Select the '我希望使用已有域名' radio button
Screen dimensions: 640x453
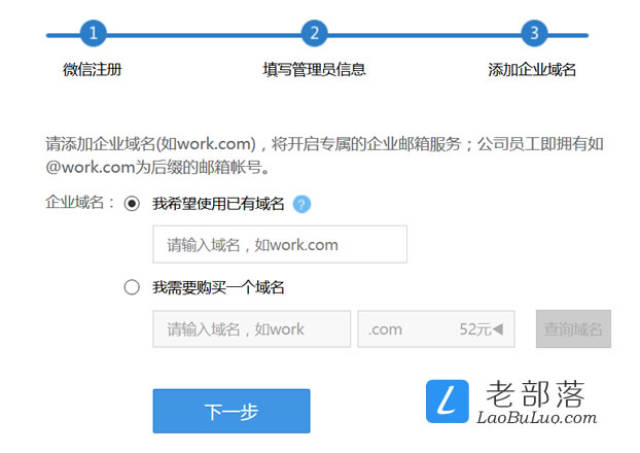coord(132,203)
